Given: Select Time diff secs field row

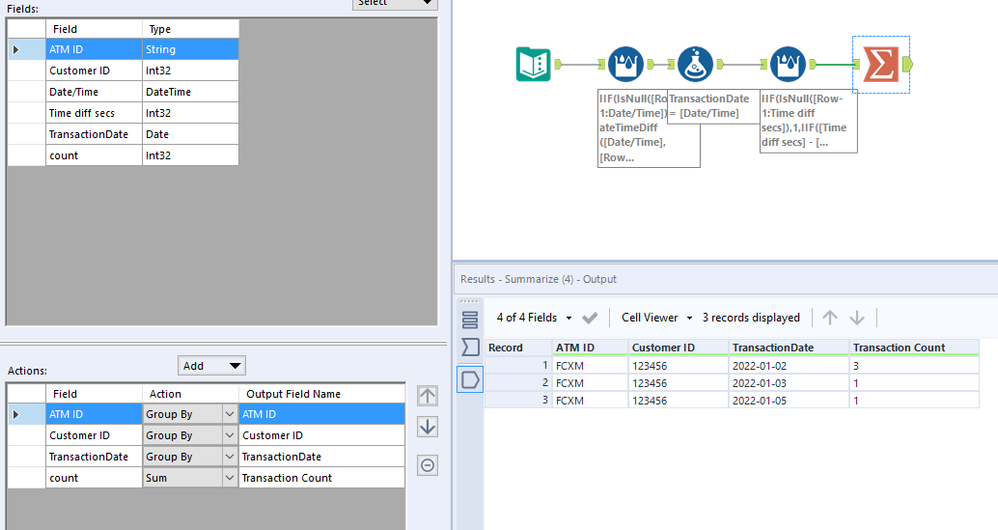Looking at the screenshot, I should point(123,113).
